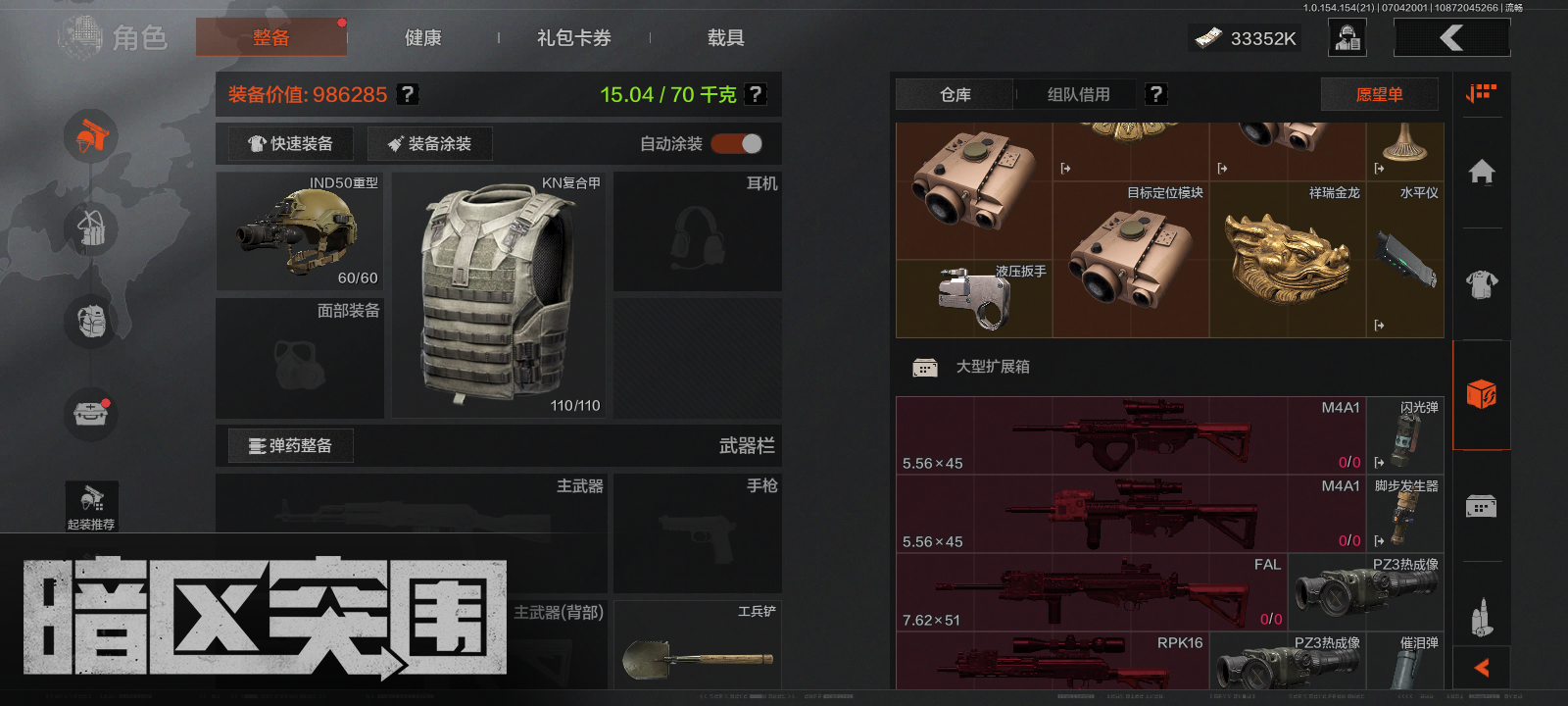Click the 起装推荐 recommendation icon
The width and height of the screenshot is (1568, 706).
91,506
